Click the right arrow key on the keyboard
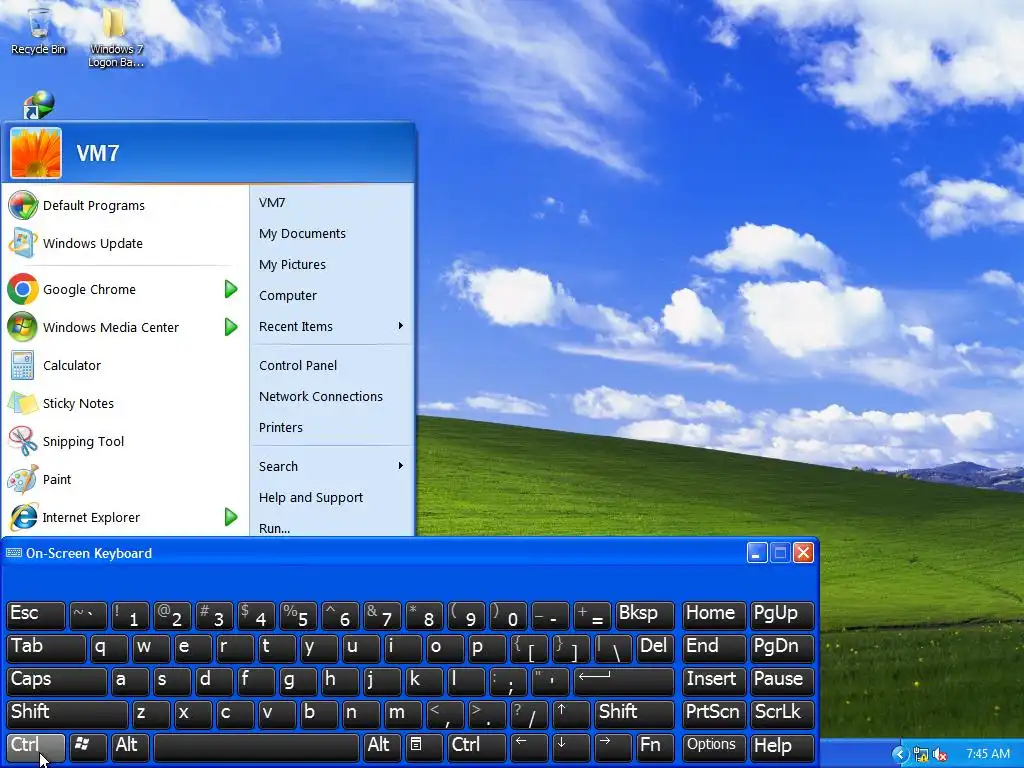The width and height of the screenshot is (1024, 768). tap(613, 746)
